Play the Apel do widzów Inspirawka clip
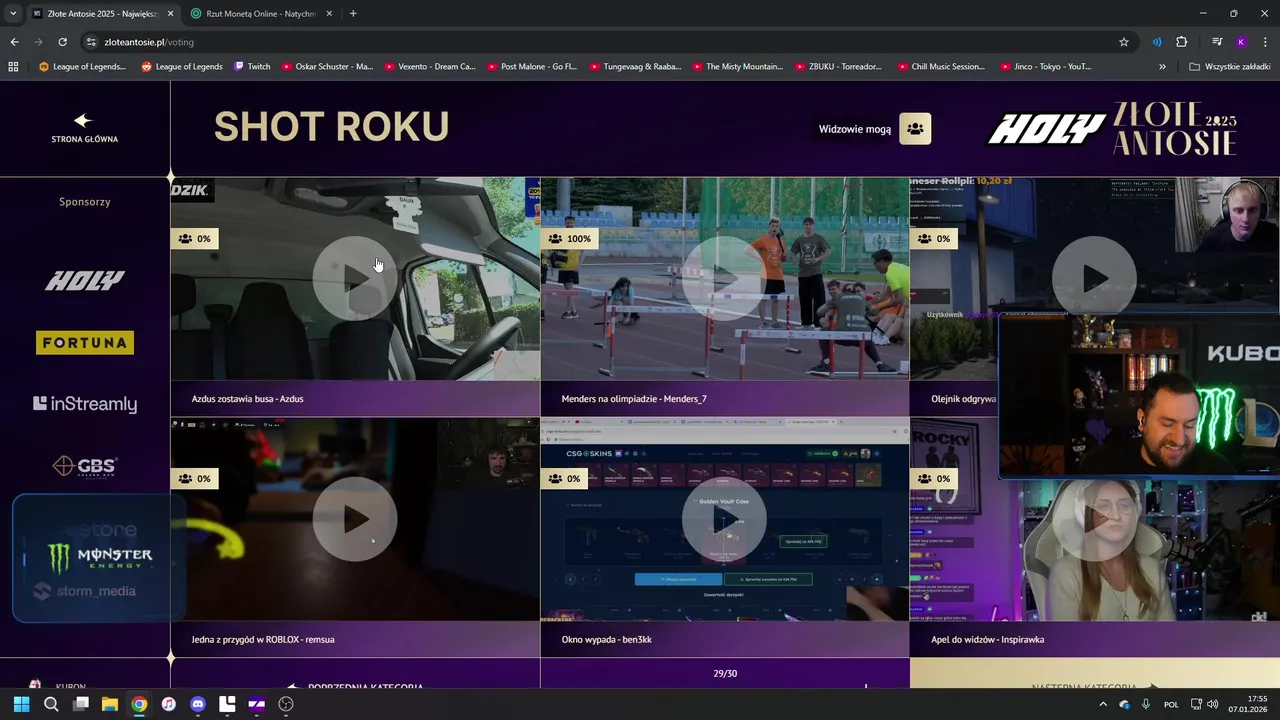The height and width of the screenshot is (720, 1280). click(x=1094, y=519)
